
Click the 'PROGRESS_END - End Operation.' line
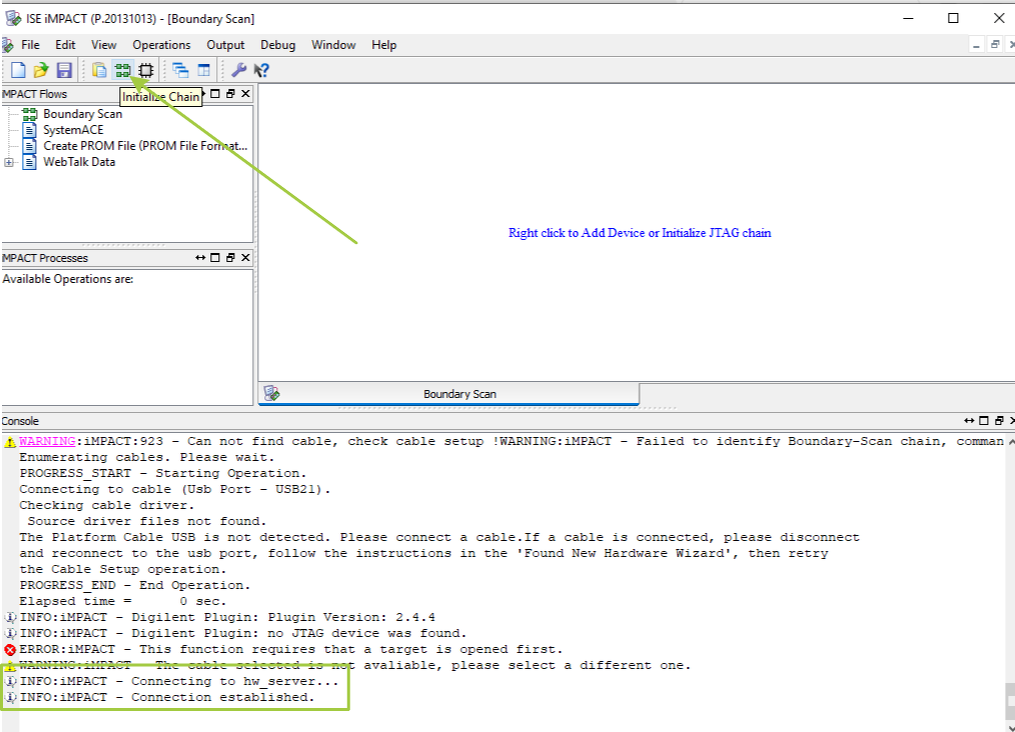coord(135,585)
